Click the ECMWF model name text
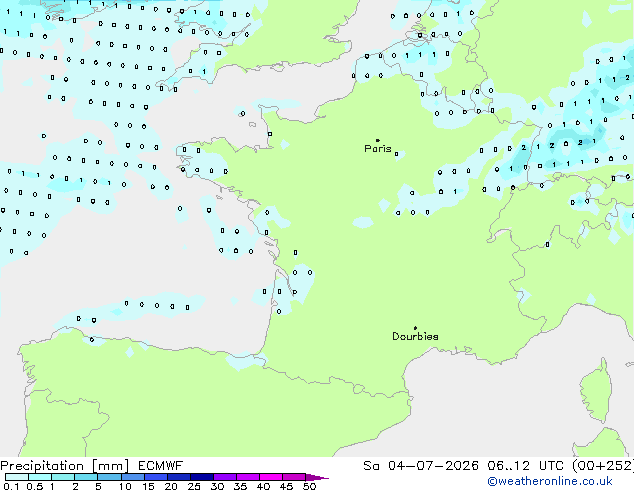The width and height of the screenshot is (634, 490). tap(161, 466)
